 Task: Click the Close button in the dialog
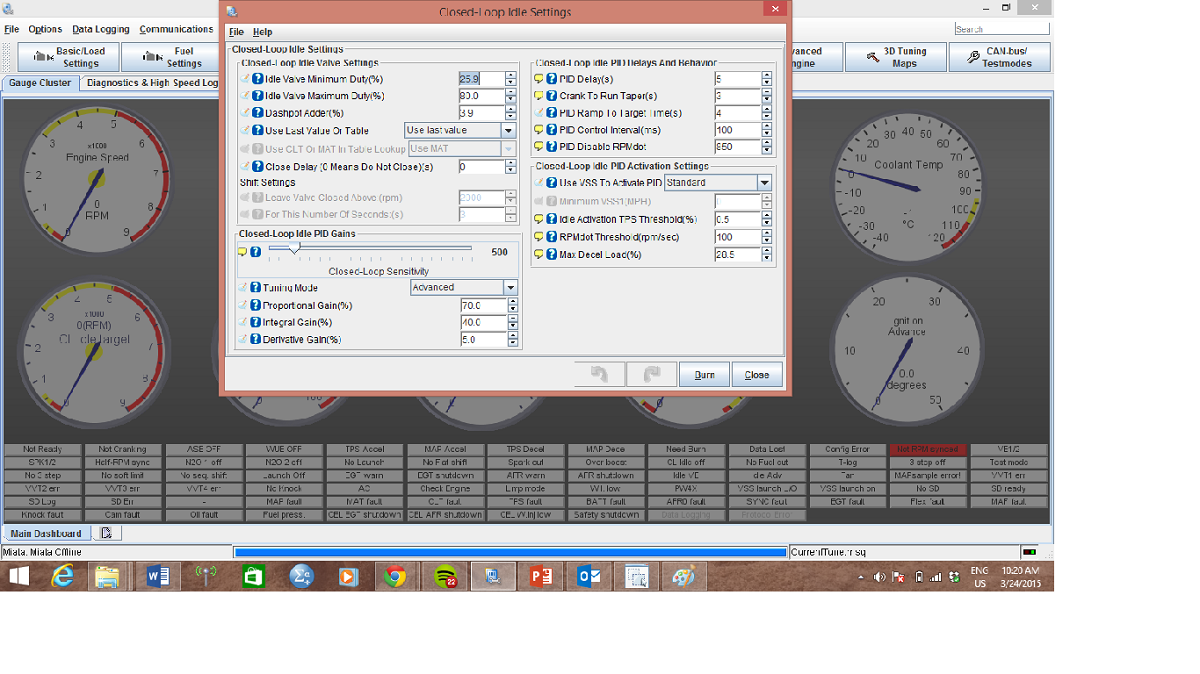pyautogui.click(x=757, y=375)
